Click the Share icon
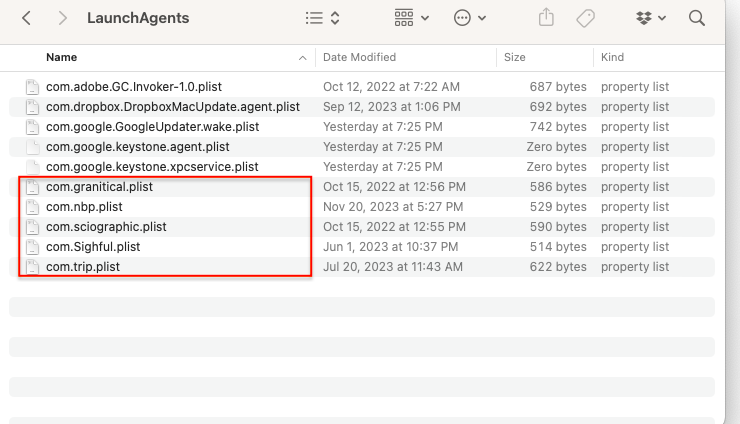Screen dimensions: 740x424 [546, 18]
